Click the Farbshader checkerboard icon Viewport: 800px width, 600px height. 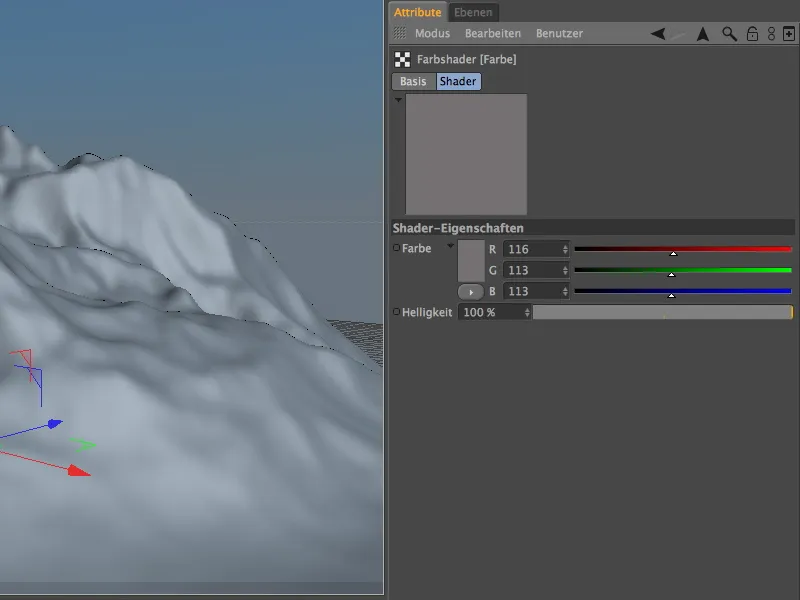coord(402,60)
